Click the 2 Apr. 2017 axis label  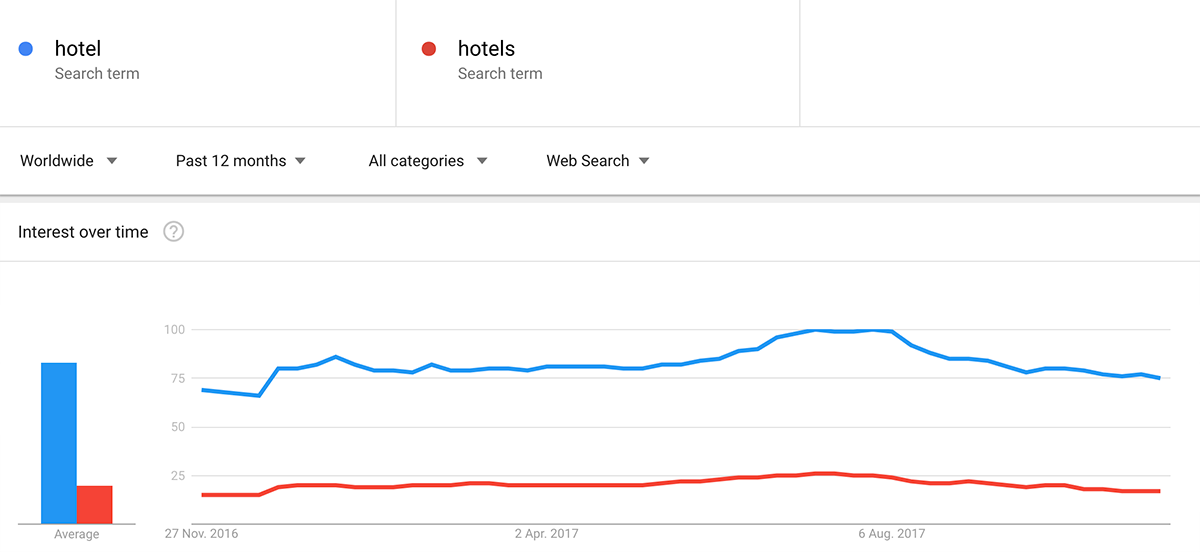point(547,534)
